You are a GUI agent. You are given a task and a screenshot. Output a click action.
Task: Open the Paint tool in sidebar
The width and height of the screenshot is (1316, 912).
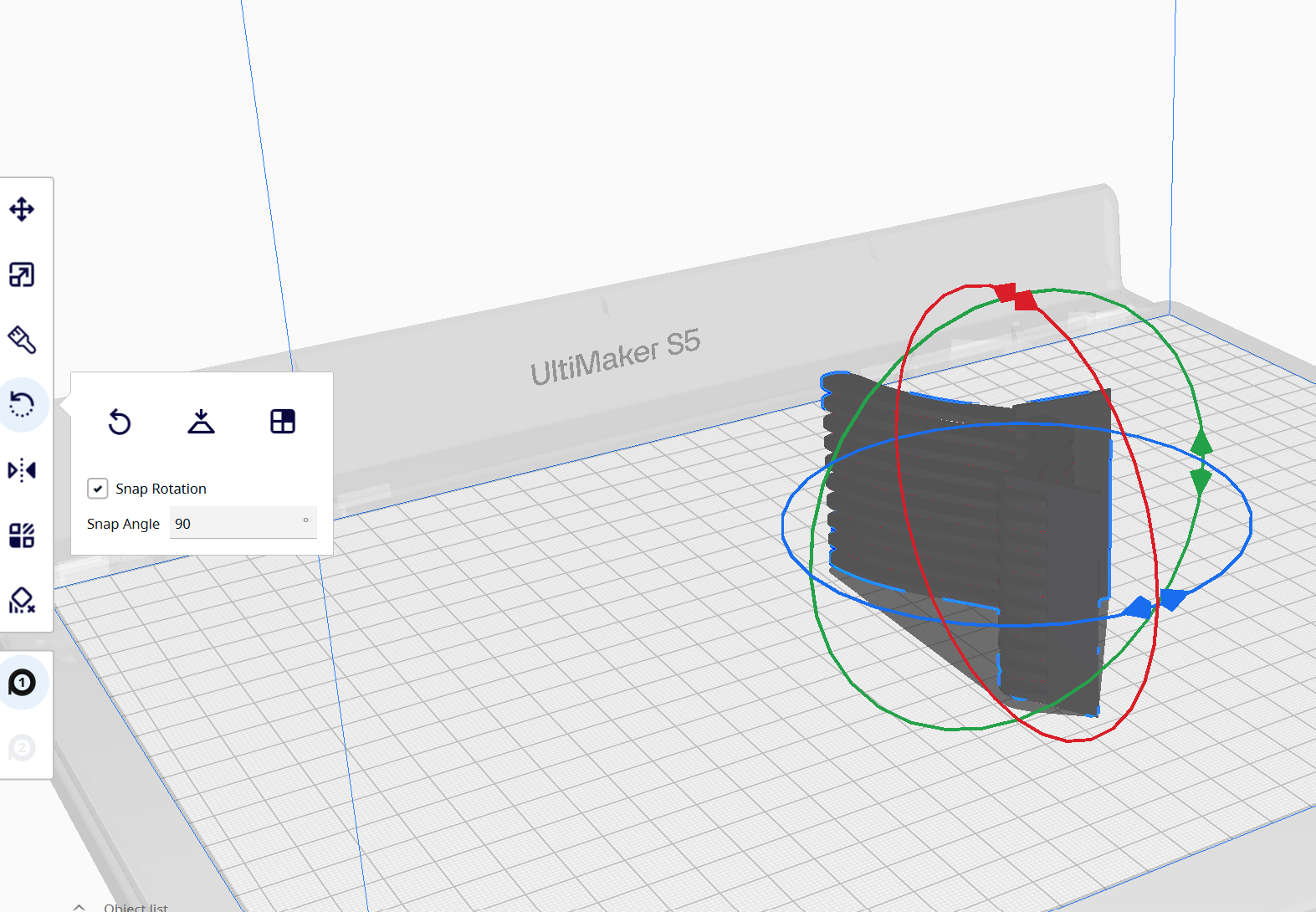click(22, 340)
